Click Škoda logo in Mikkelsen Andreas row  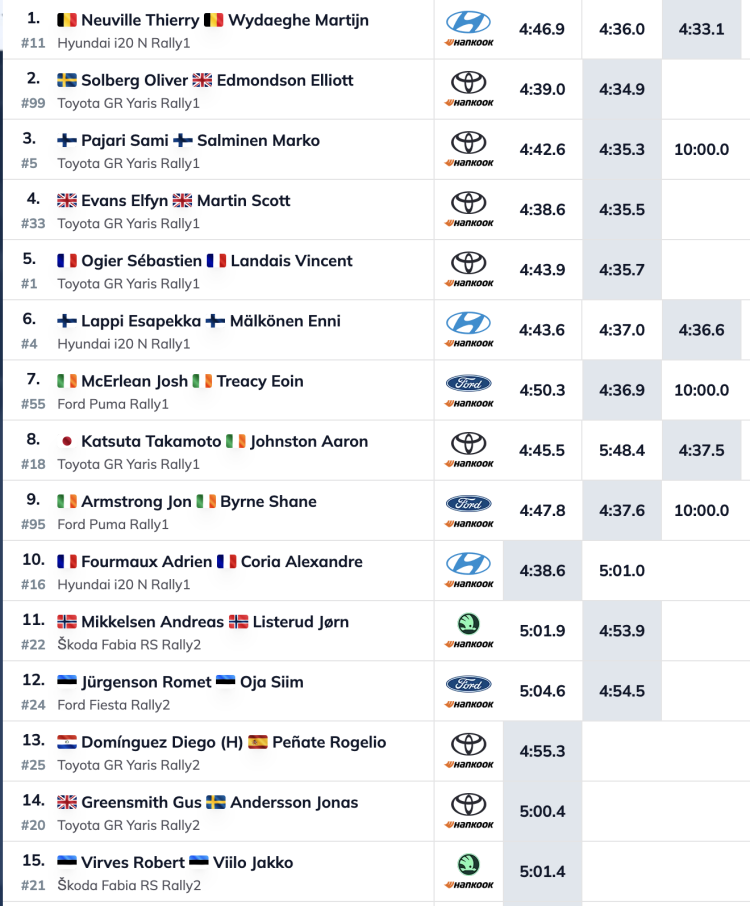point(468,624)
